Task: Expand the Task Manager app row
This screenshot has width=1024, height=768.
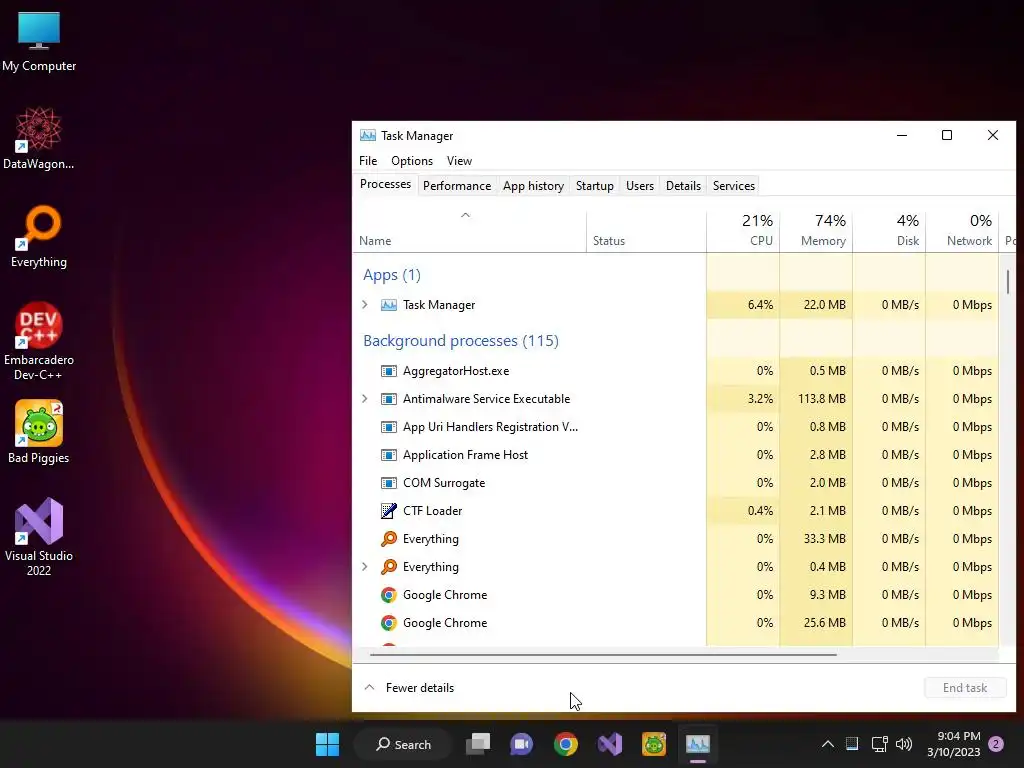Action: (x=365, y=305)
